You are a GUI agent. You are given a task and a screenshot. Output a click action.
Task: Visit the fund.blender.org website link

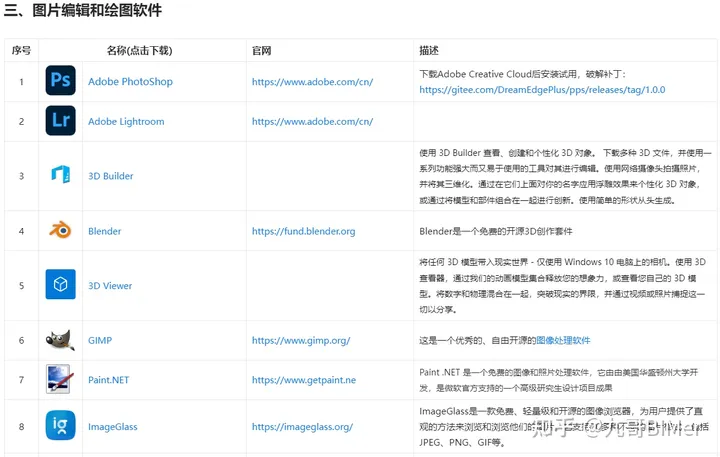304,231
